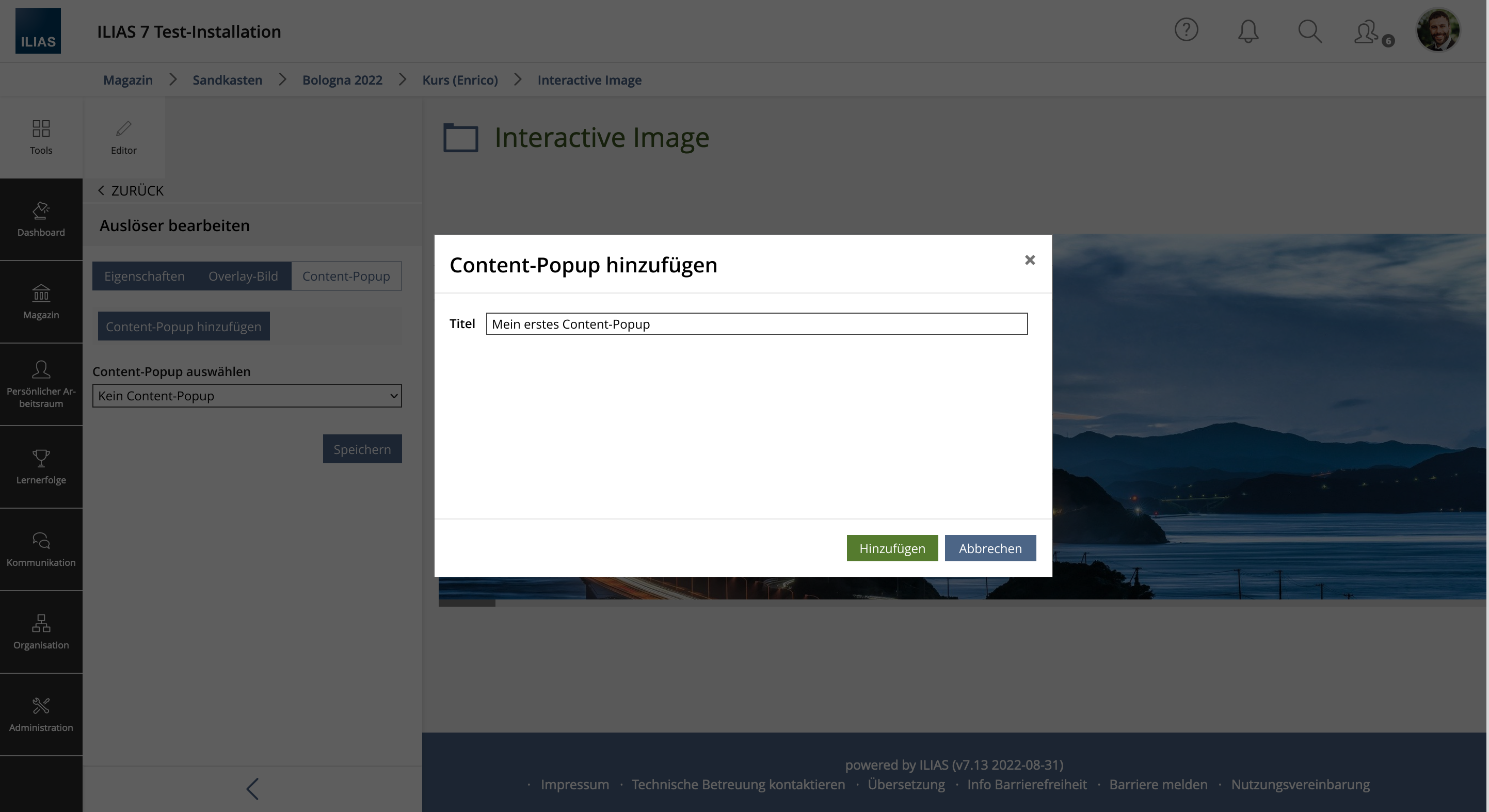Open the Tools sidebar icon
This screenshot has width=1489, height=812.
41,137
